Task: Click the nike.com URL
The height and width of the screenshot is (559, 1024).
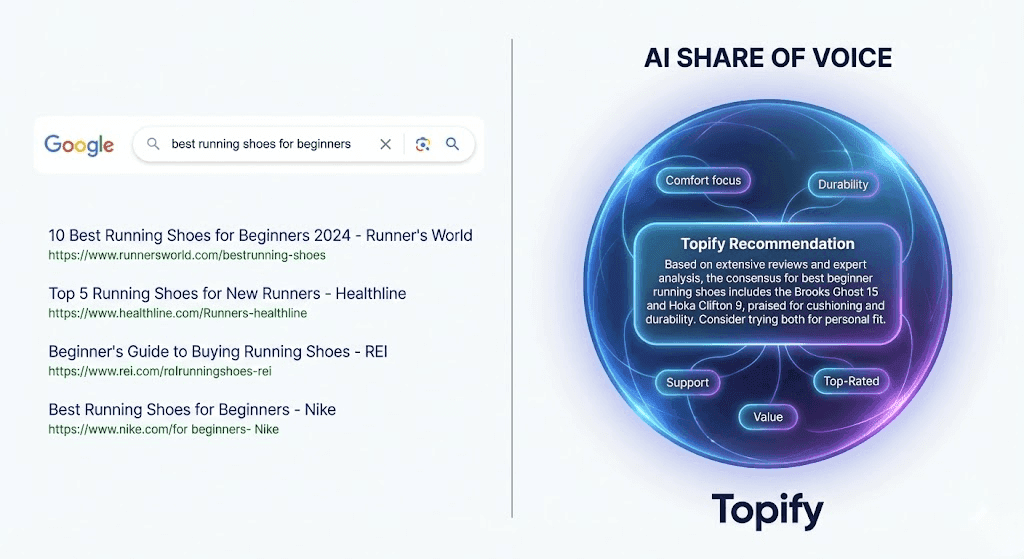Action: coord(163,430)
